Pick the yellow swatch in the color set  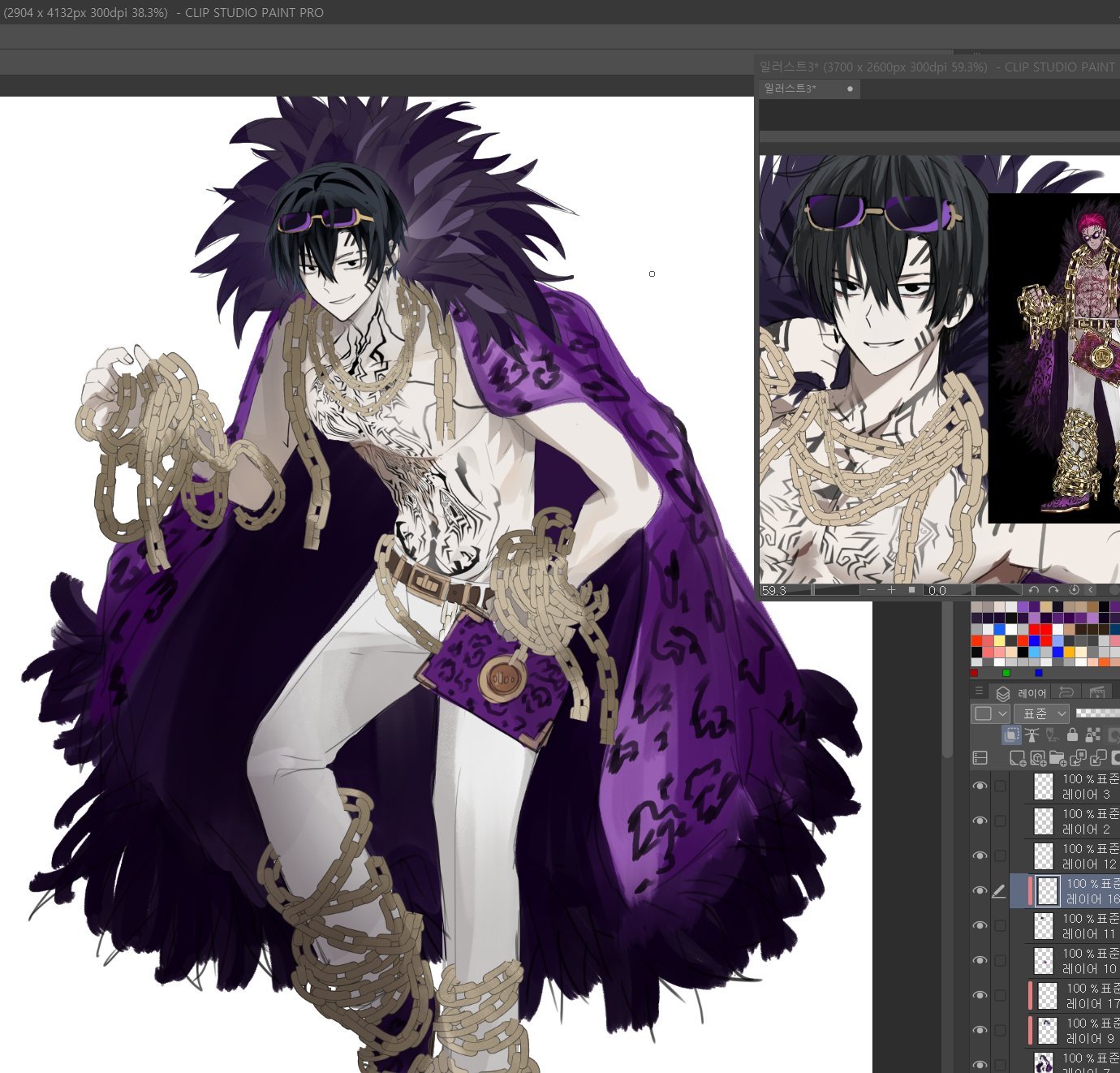click(x=999, y=641)
